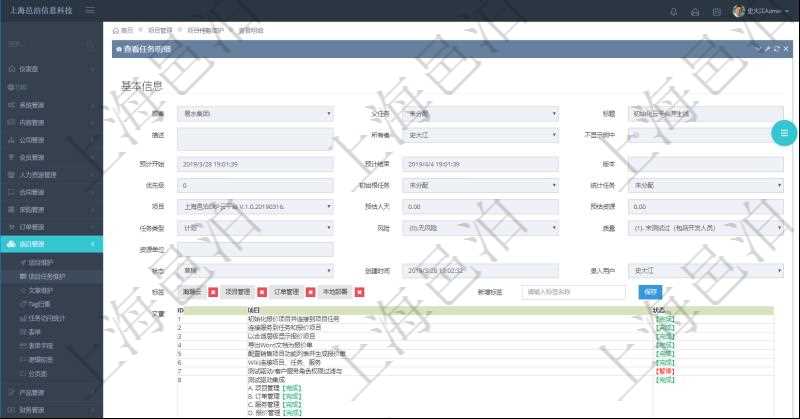The image size is (800, 419).
Task: Go to 首页 breadcrumb link
Action: (126, 31)
